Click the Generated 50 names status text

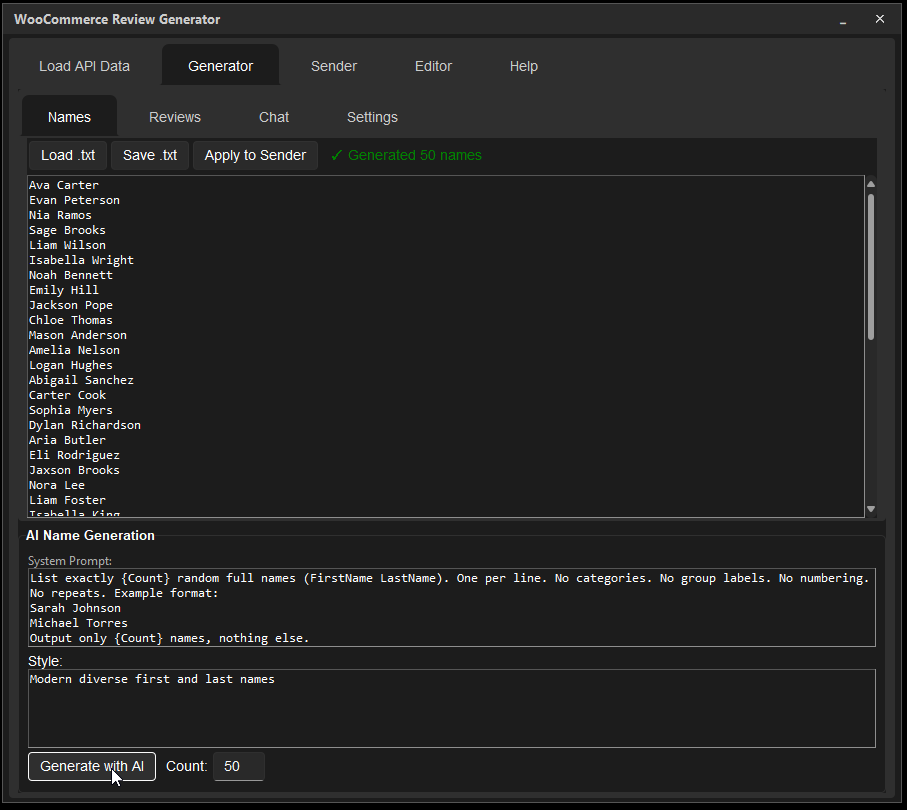(x=415, y=155)
